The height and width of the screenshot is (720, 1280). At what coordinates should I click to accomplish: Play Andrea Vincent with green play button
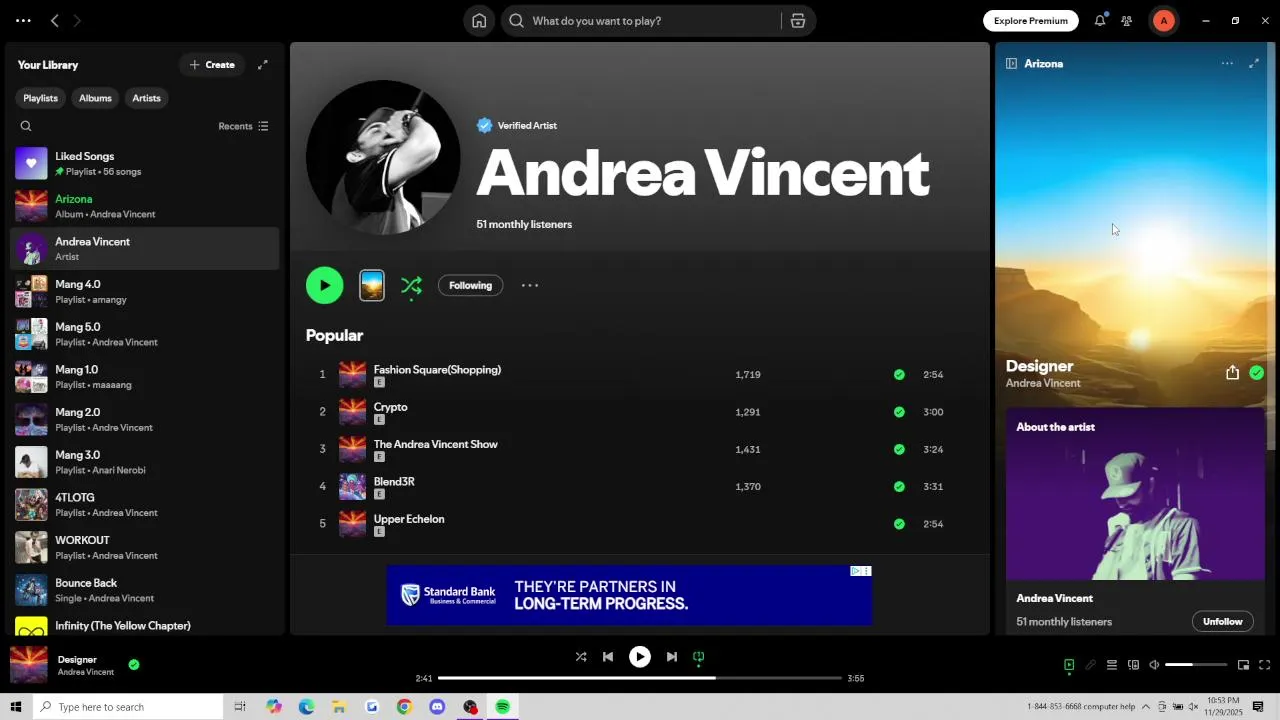[x=324, y=285]
